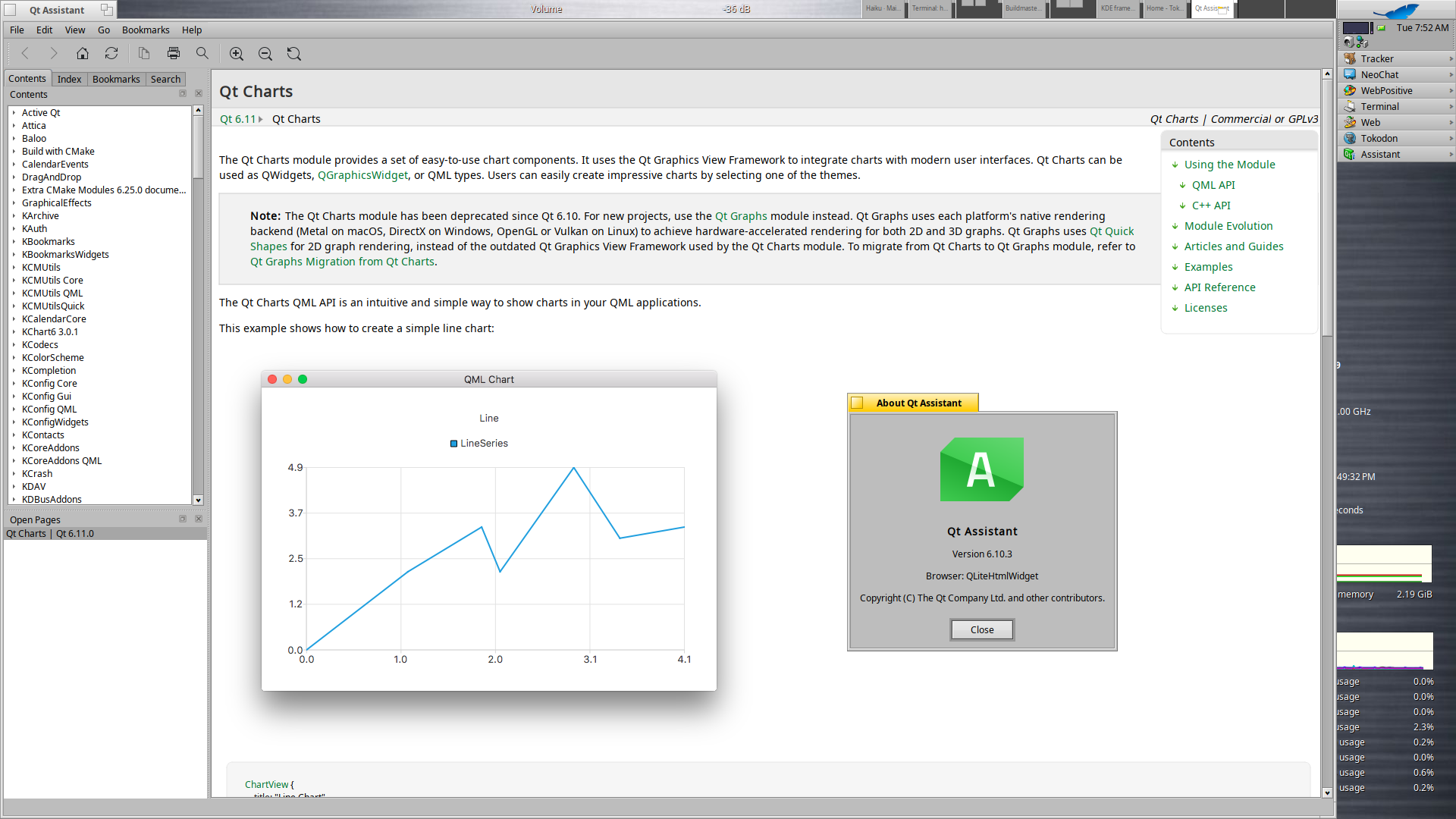
Task: Go back with the left arrow toolbar icon
Action: point(25,53)
